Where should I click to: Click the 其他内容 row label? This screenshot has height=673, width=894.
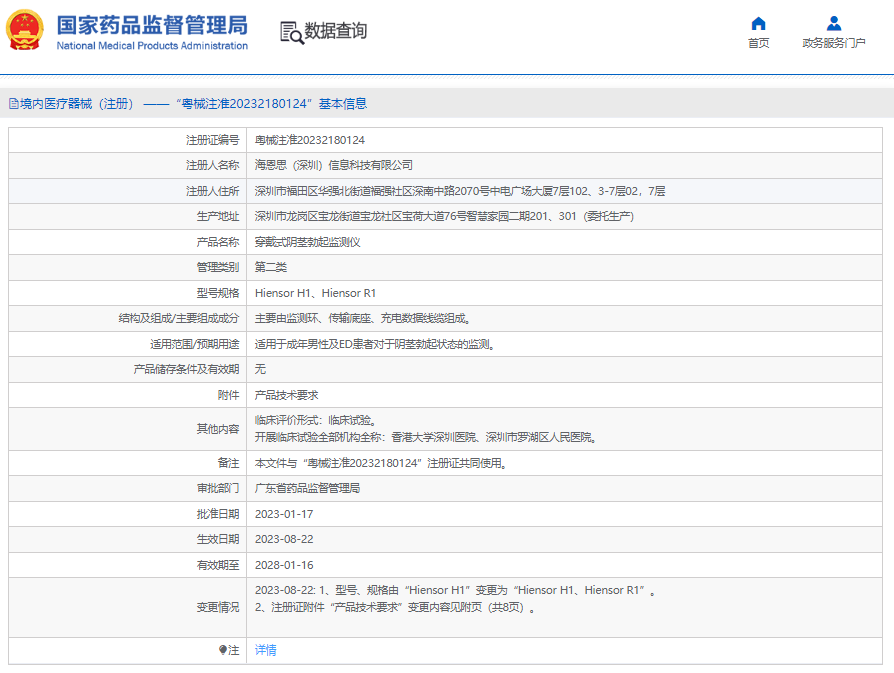218,429
